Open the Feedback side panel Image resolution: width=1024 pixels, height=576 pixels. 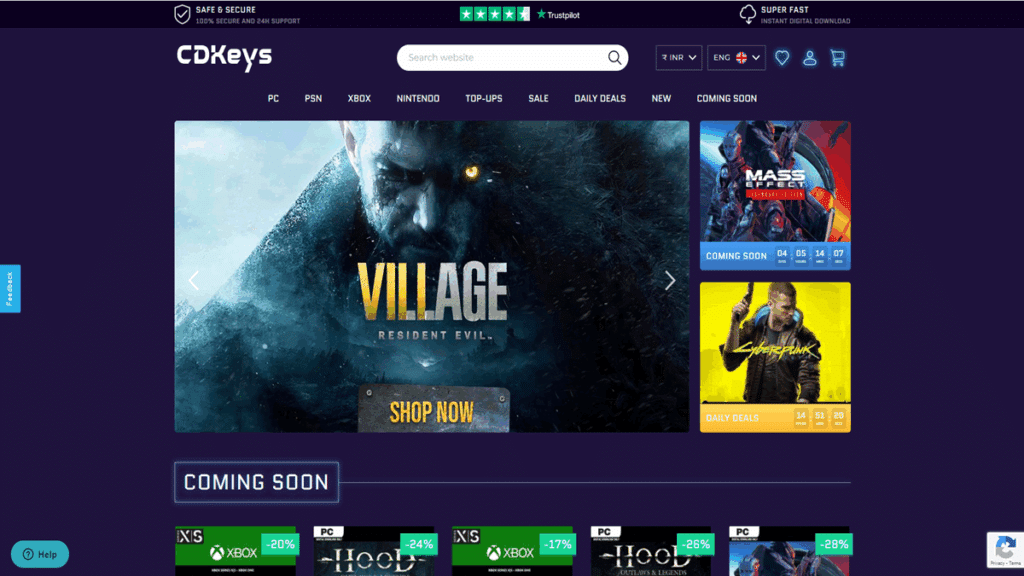(11, 288)
